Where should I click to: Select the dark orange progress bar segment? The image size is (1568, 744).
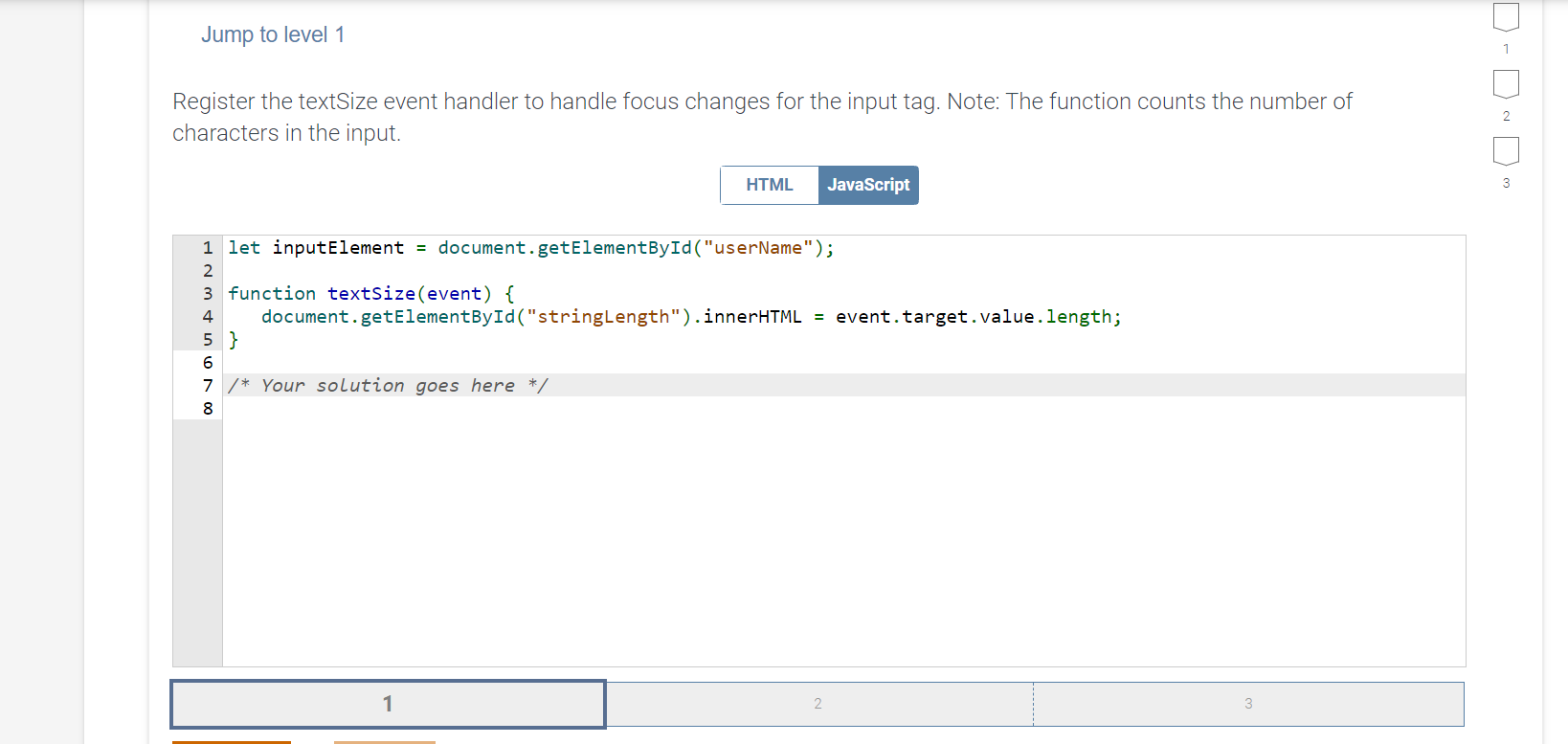click(231, 742)
